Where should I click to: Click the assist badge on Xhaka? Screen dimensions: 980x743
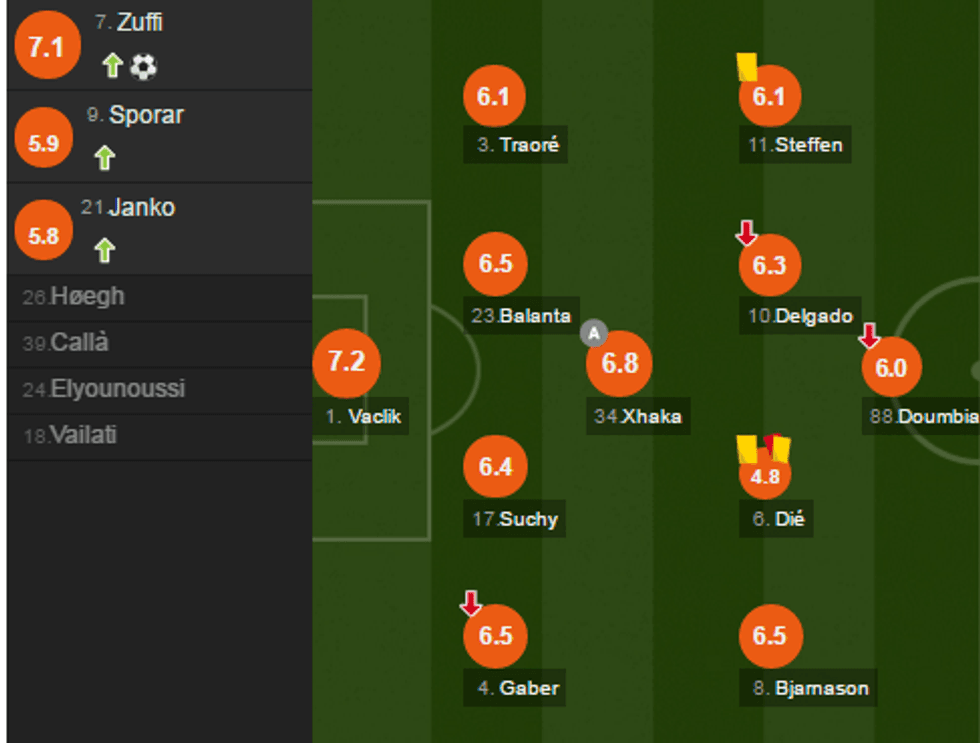point(594,333)
